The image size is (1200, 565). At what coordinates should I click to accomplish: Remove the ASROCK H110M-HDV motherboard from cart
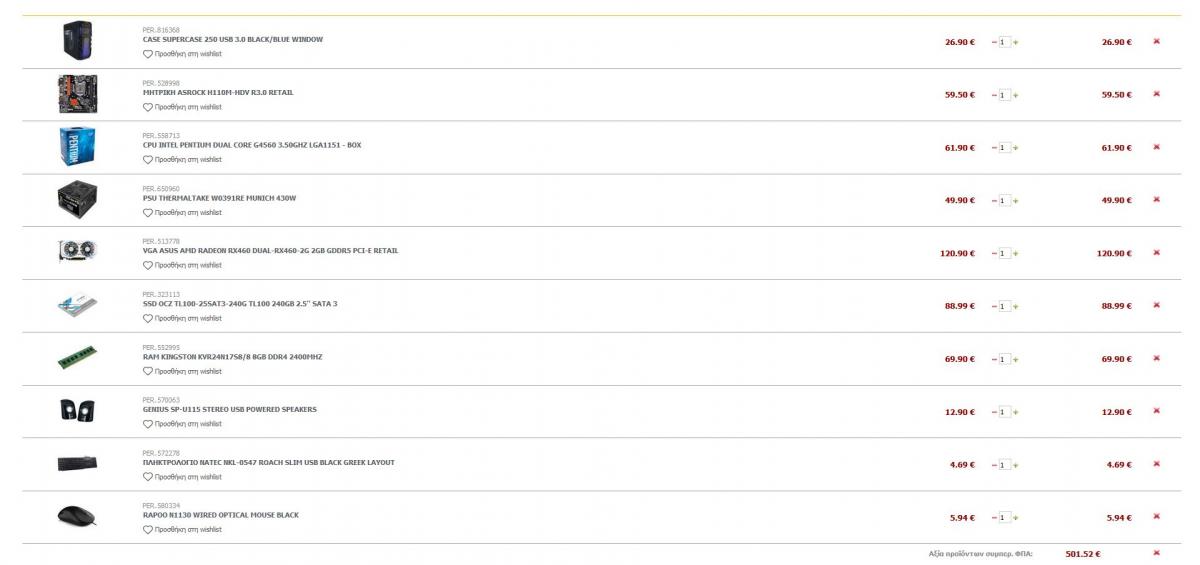pos(1157,94)
